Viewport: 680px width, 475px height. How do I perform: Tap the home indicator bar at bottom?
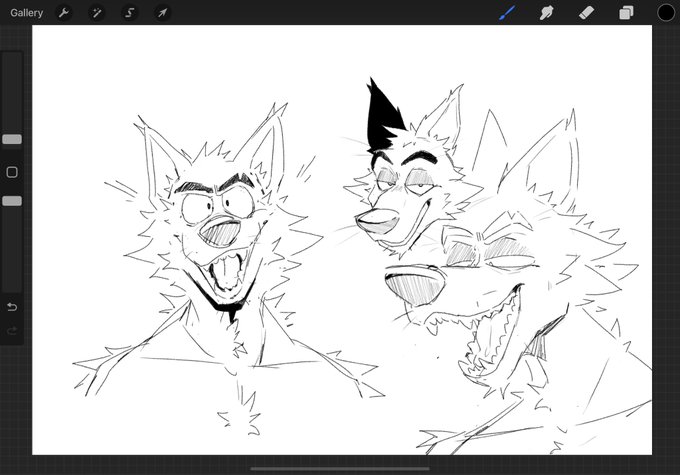340,468
